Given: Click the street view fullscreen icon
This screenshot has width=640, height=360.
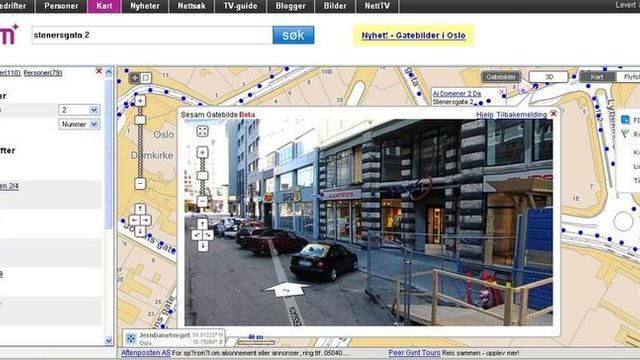Looking at the screenshot, I should point(202,131).
